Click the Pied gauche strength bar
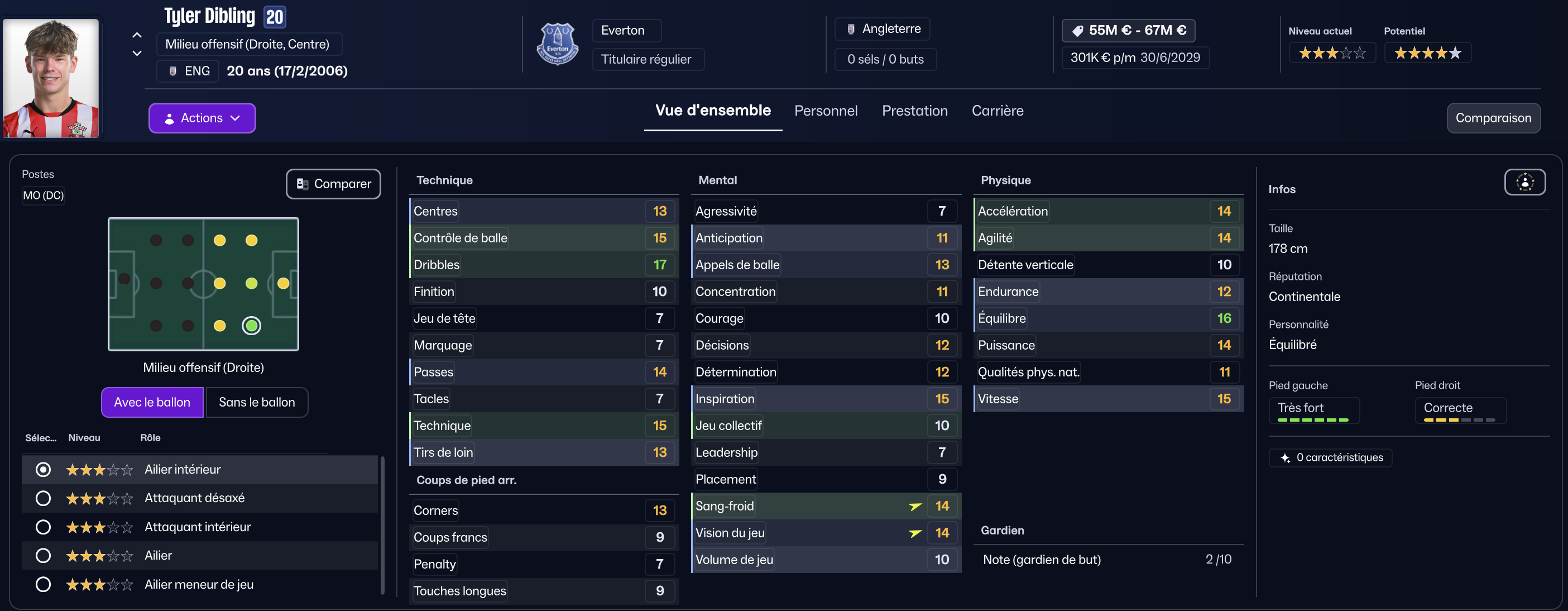This screenshot has width=1568, height=611. coord(1313,420)
